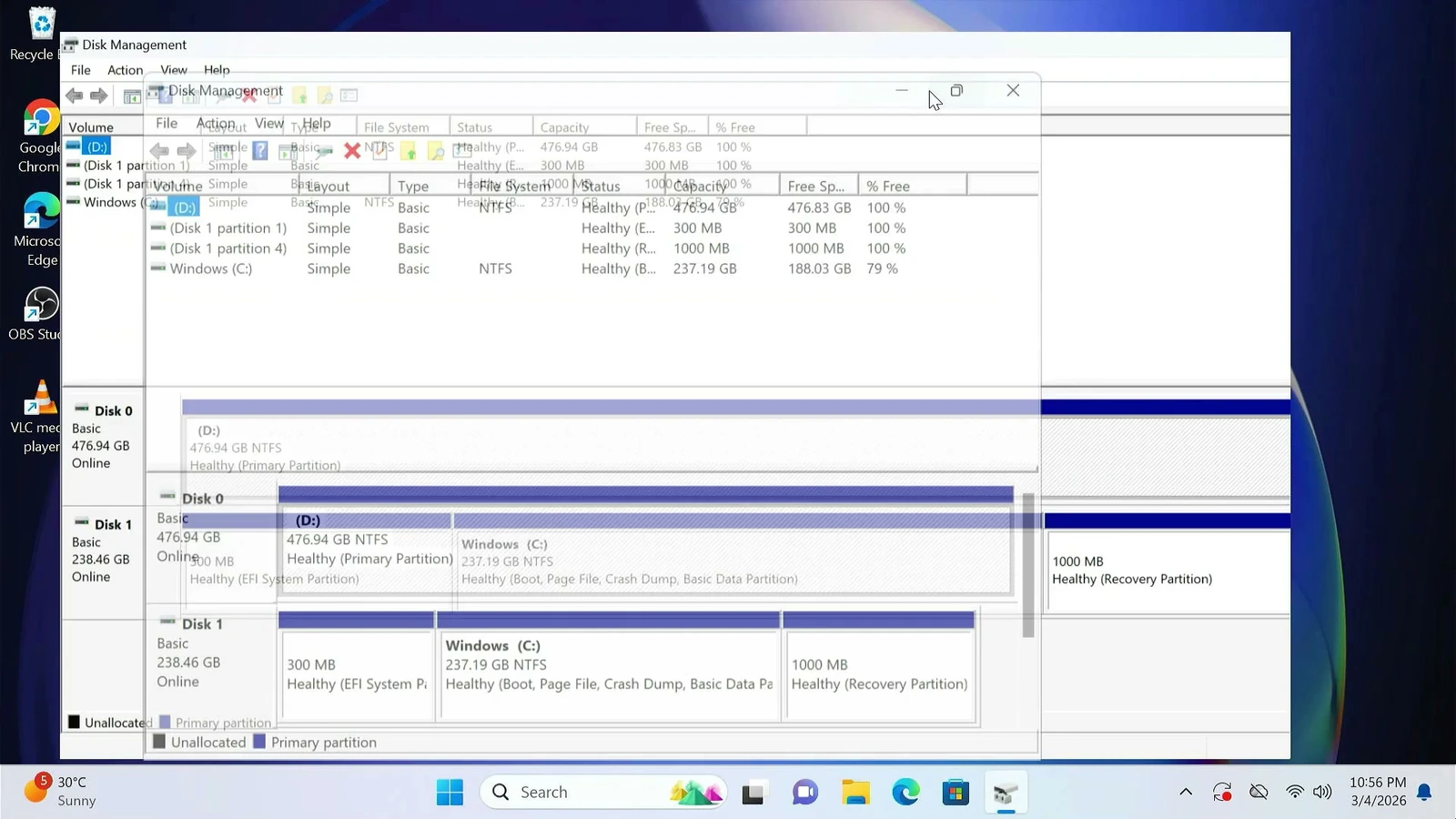
Task: Open Windows Start menu
Action: click(x=450, y=793)
